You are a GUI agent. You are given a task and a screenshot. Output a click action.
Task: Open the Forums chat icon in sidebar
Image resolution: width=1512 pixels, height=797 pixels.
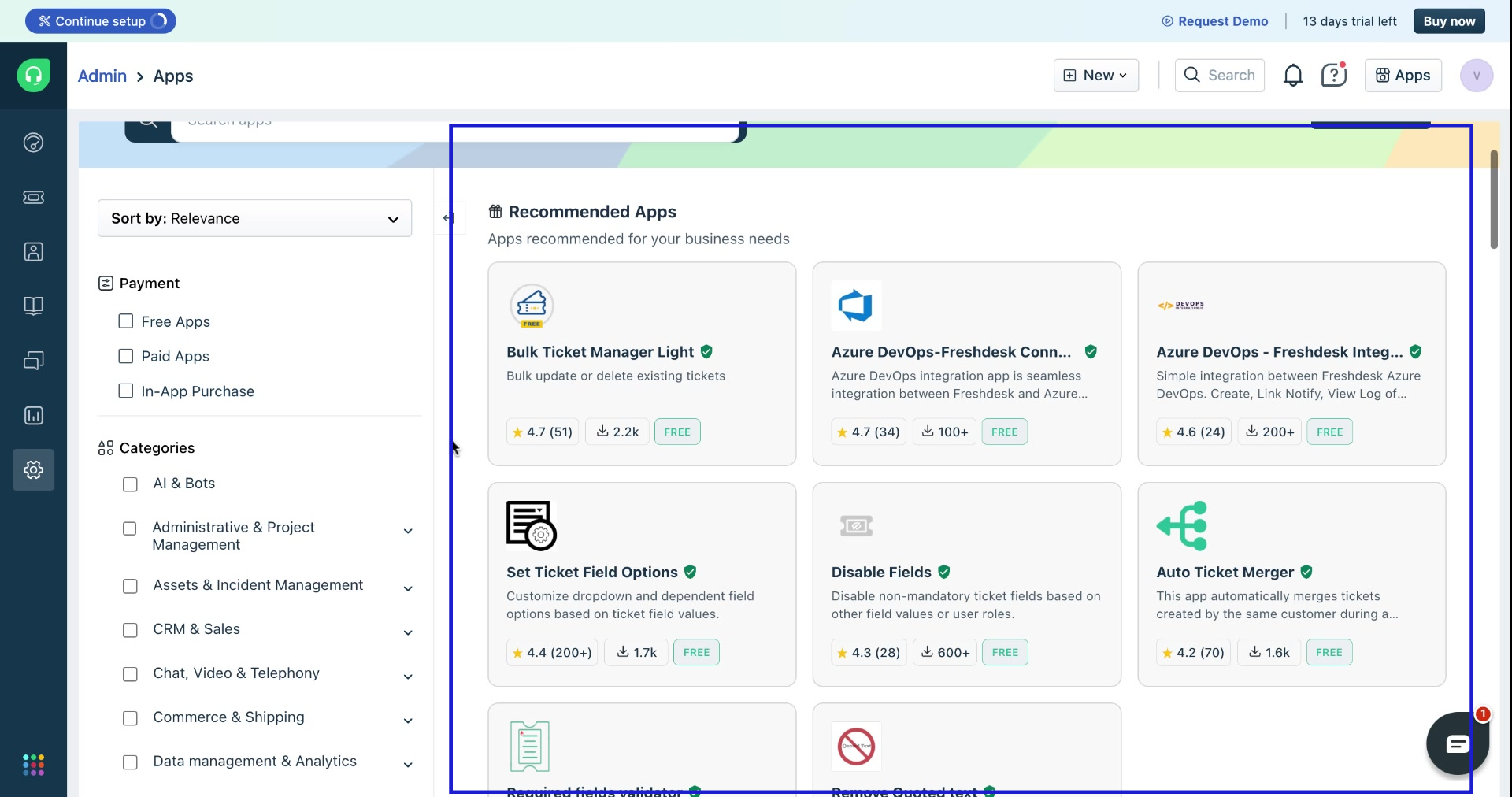tap(33, 361)
